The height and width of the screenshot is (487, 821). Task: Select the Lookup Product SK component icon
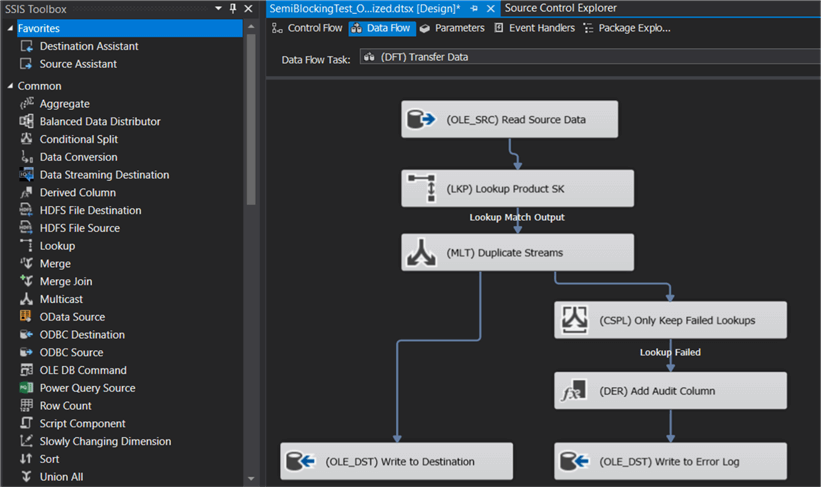point(420,188)
